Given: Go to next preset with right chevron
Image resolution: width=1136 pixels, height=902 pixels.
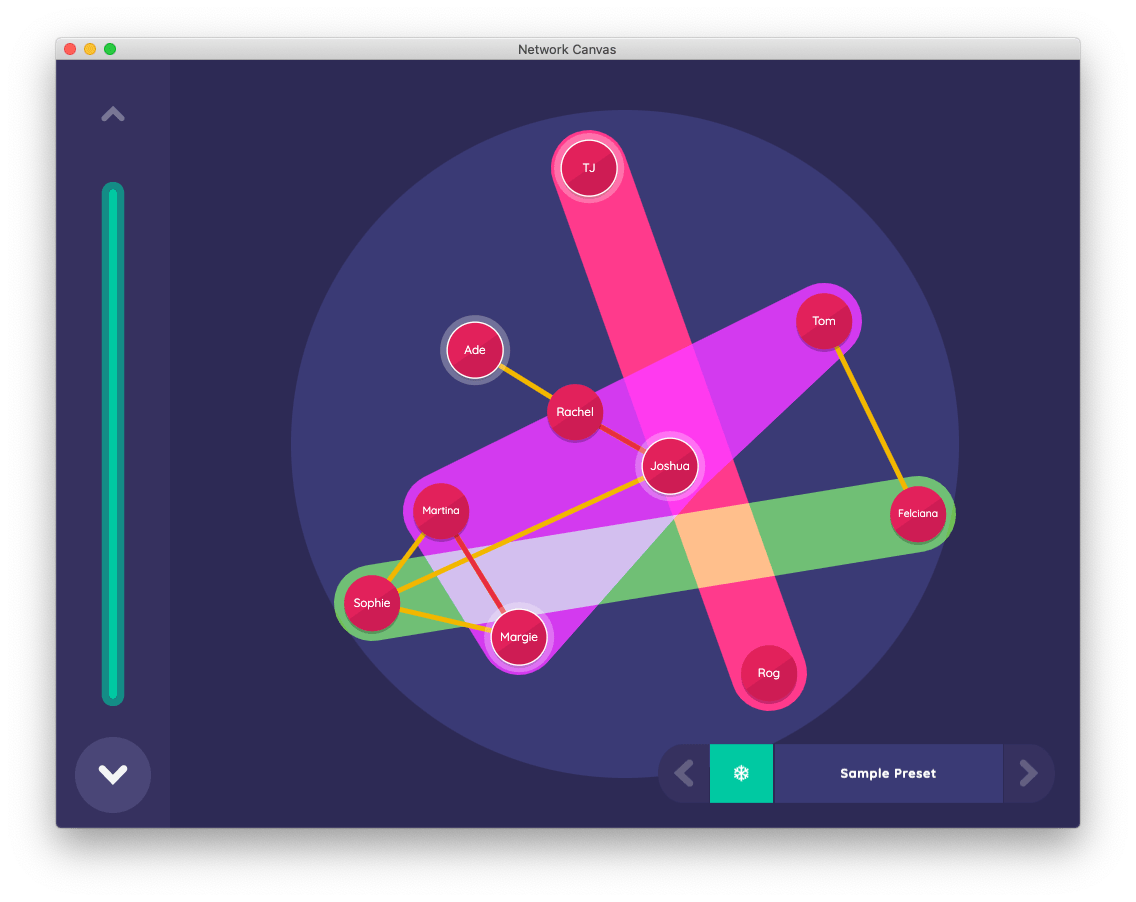Looking at the screenshot, I should tap(1028, 773).
